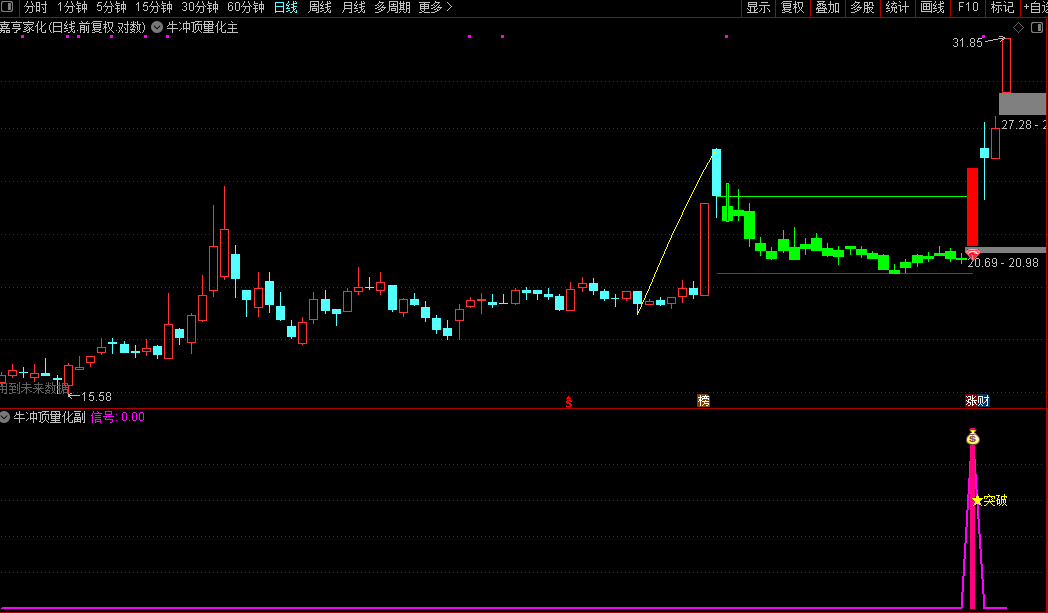Switch to 60分钟 period
Viewport: 1048px width, 613px height.
tap(246, 7)
